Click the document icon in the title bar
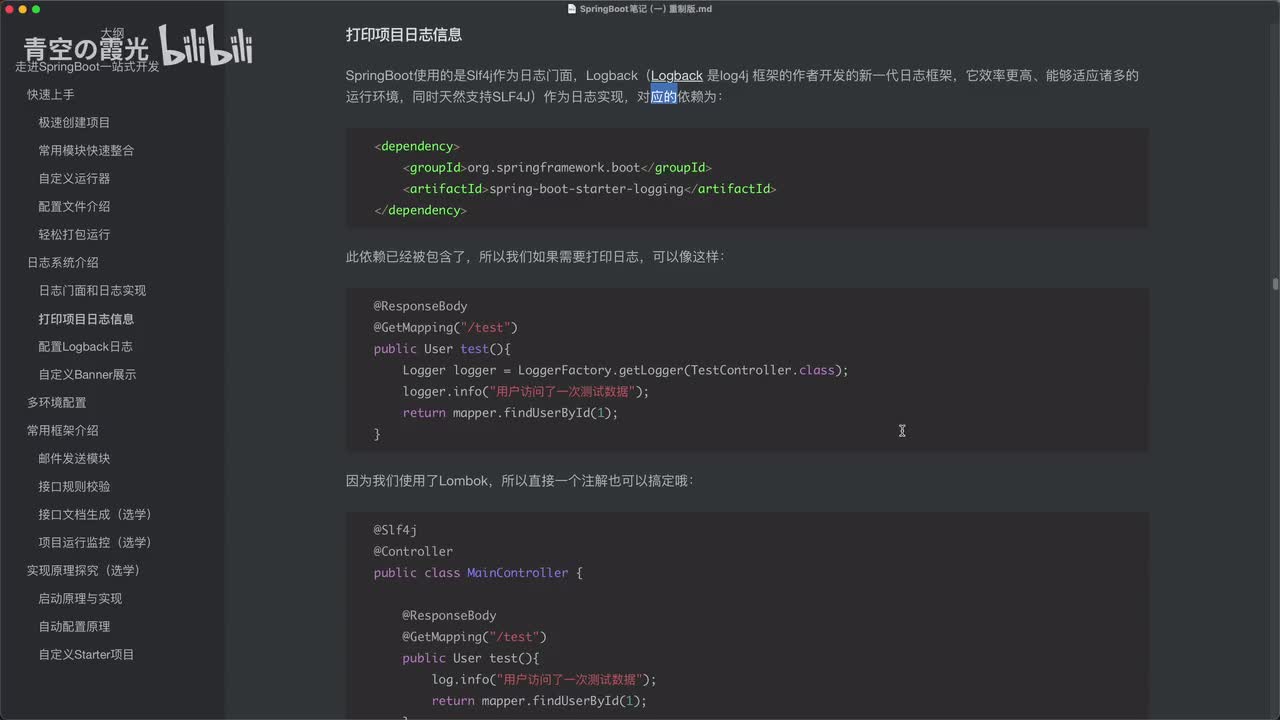Screen dimensions: 1280x720 tap(572, 9)
